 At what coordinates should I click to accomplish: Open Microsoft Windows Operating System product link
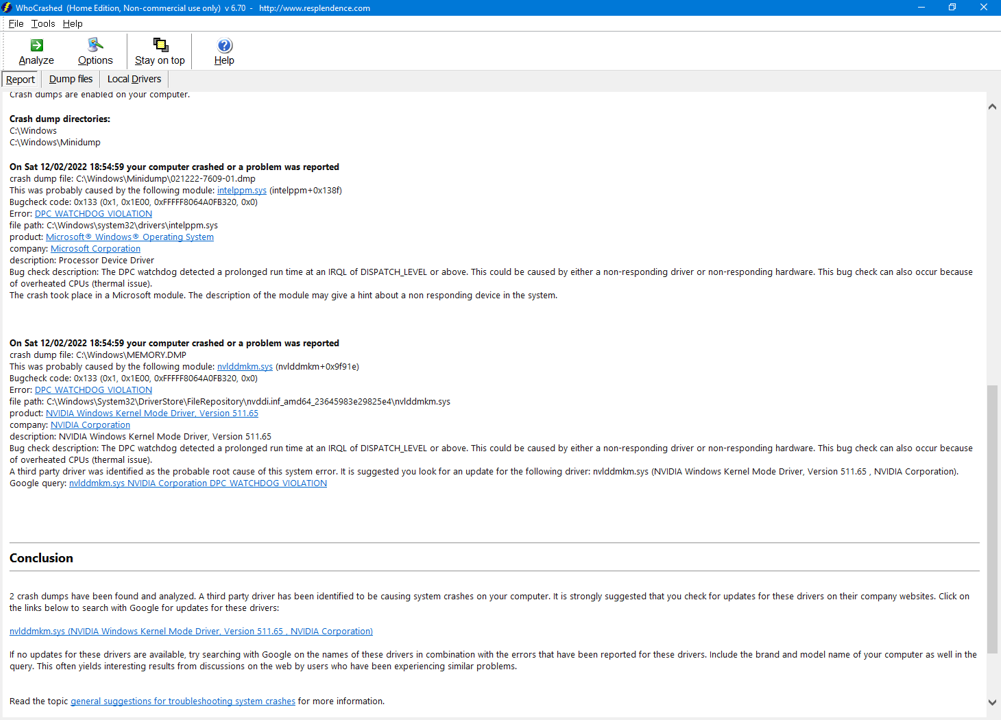pyautogui.click(x=130, y=237)
